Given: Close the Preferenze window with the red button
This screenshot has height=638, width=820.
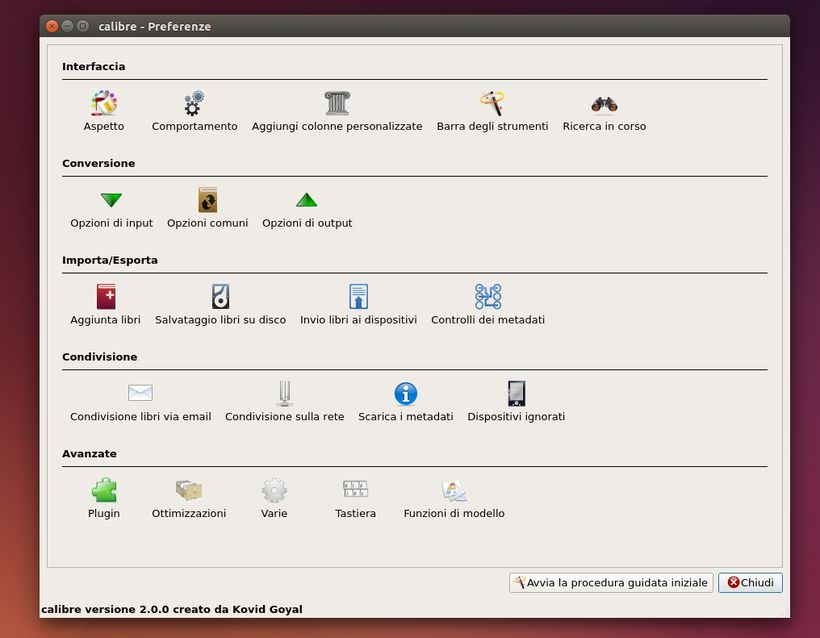Looking at the screenshot, I should [52, 26].
